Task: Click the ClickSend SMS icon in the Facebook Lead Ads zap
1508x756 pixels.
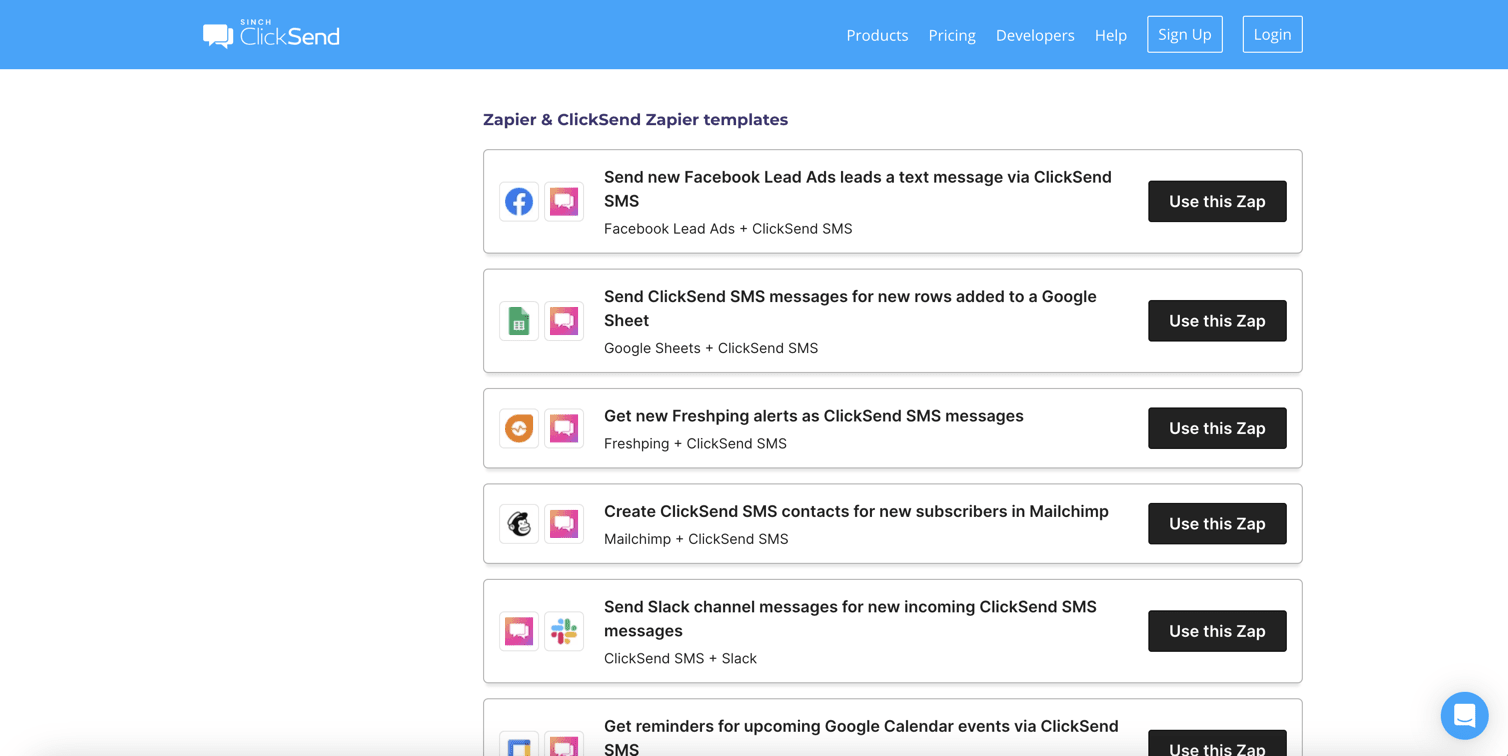Action: coord(564,201)
